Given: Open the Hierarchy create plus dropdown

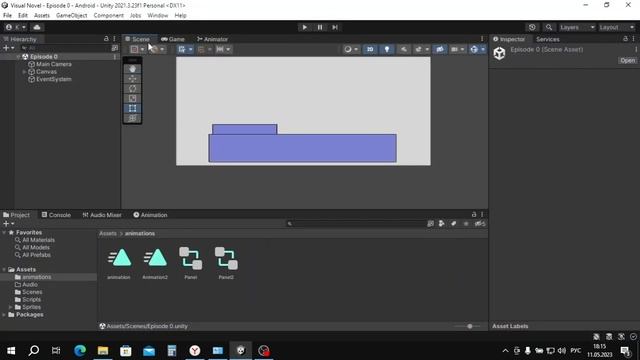Looking at the screenshot, I should pyautogui.click(x=9, y=48).
